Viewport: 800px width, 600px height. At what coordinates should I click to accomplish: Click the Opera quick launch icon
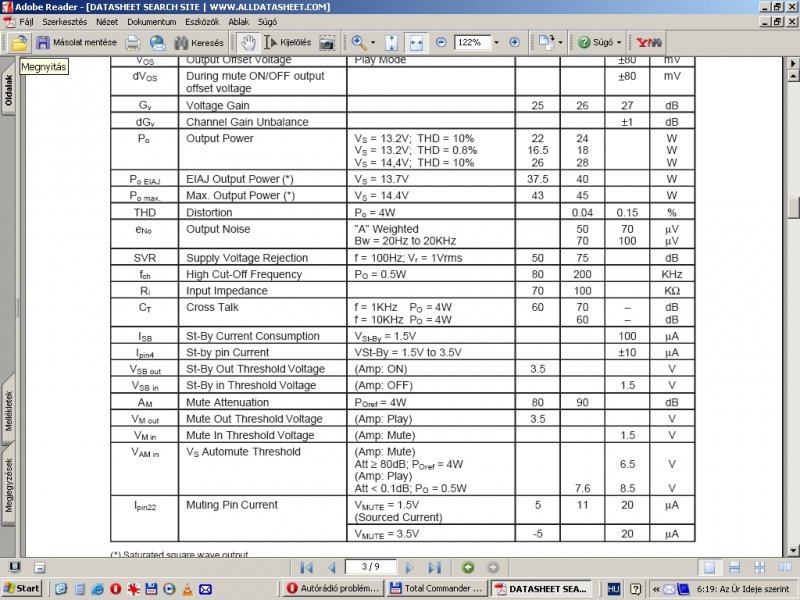115,589
